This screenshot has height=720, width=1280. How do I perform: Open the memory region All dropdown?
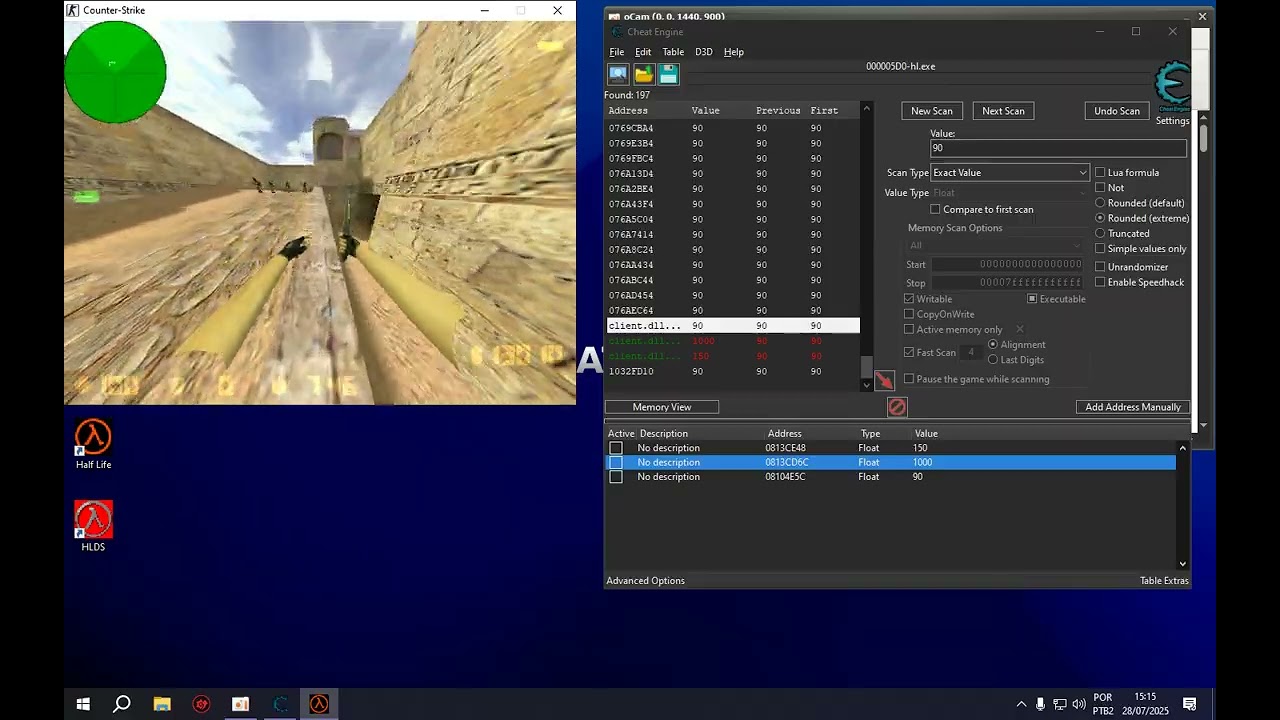click(995, 245)
